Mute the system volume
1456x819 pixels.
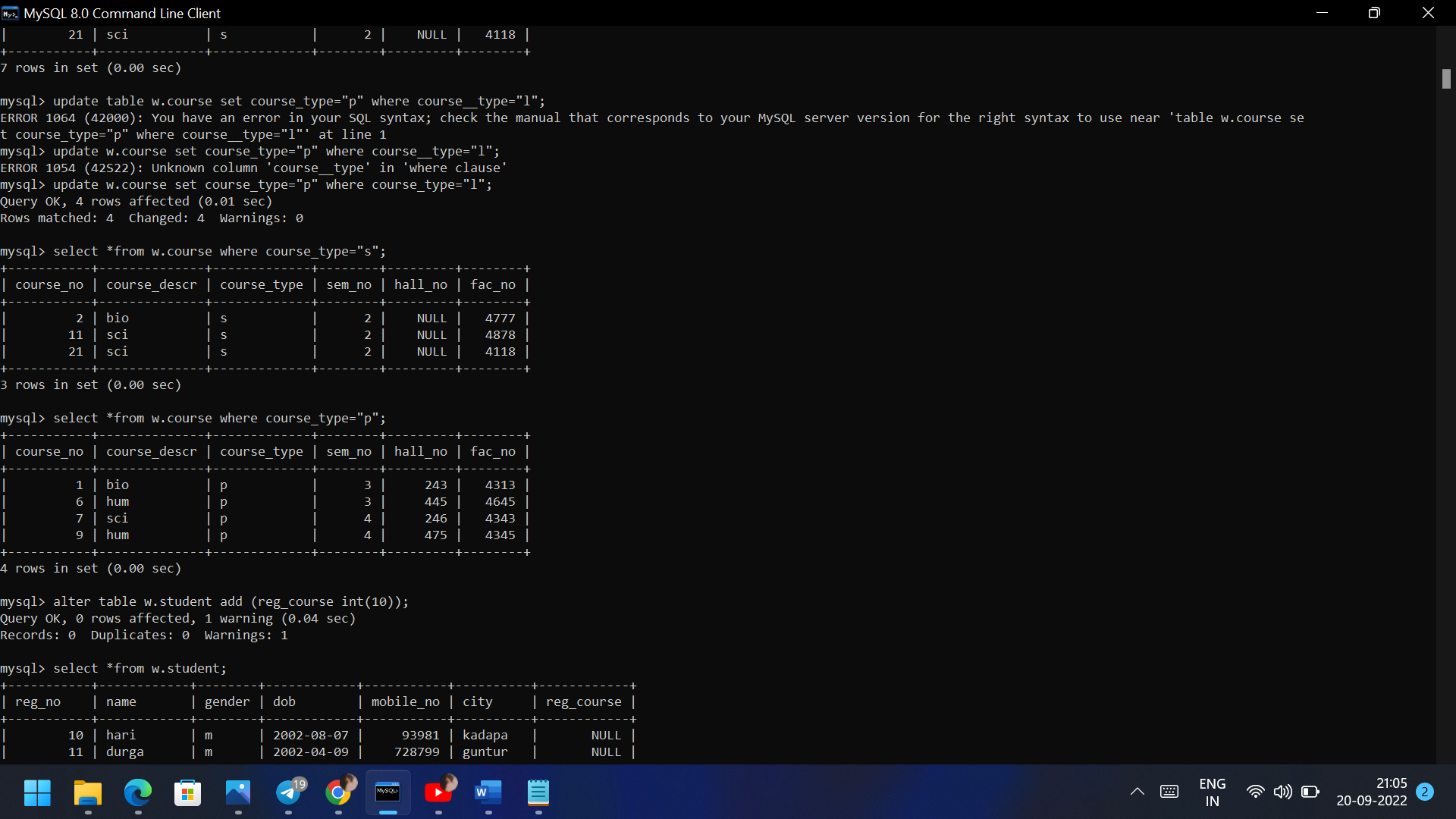click(x=1284, y=792)
